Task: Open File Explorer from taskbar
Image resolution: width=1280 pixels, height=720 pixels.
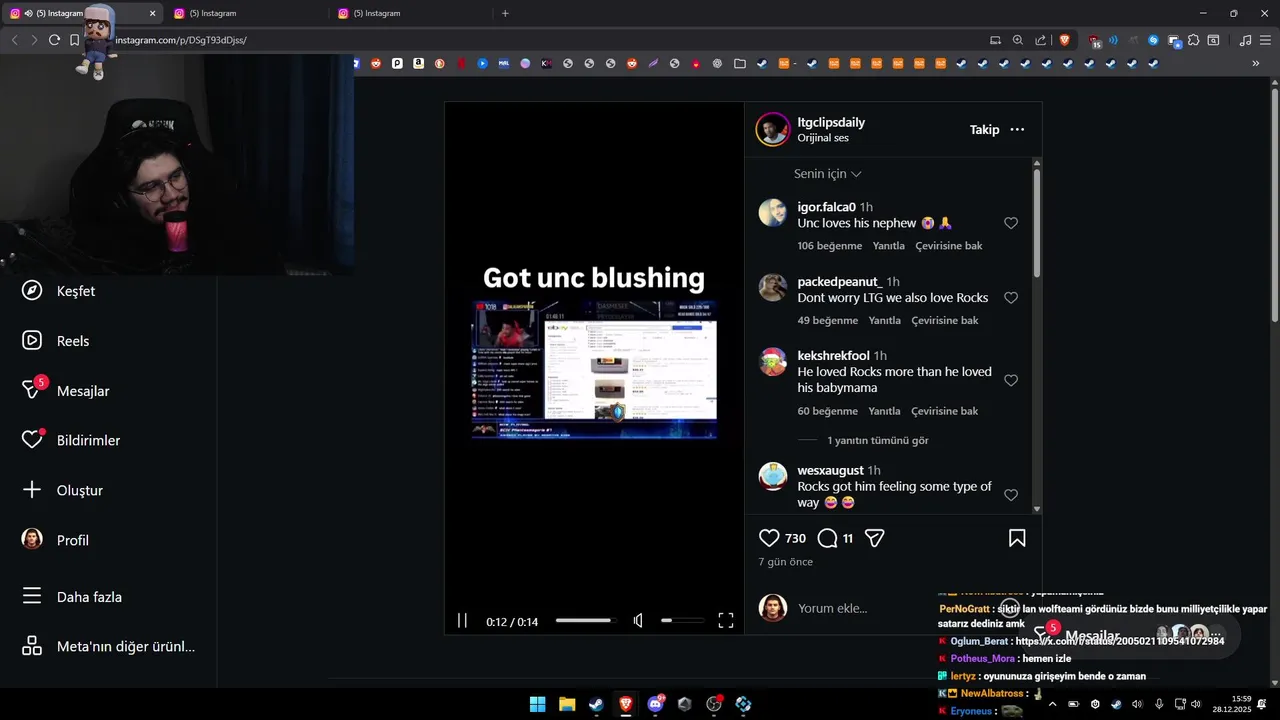Action: [567, 704]
